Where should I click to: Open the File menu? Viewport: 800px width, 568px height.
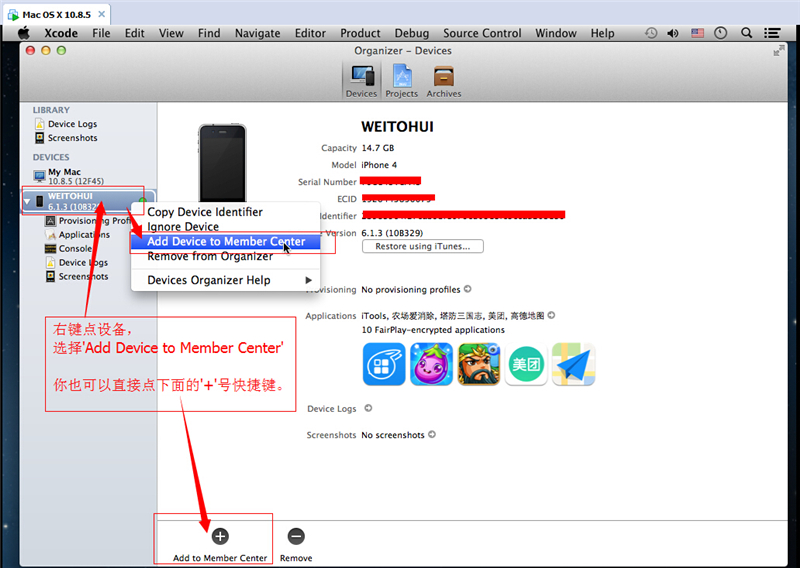101,33
